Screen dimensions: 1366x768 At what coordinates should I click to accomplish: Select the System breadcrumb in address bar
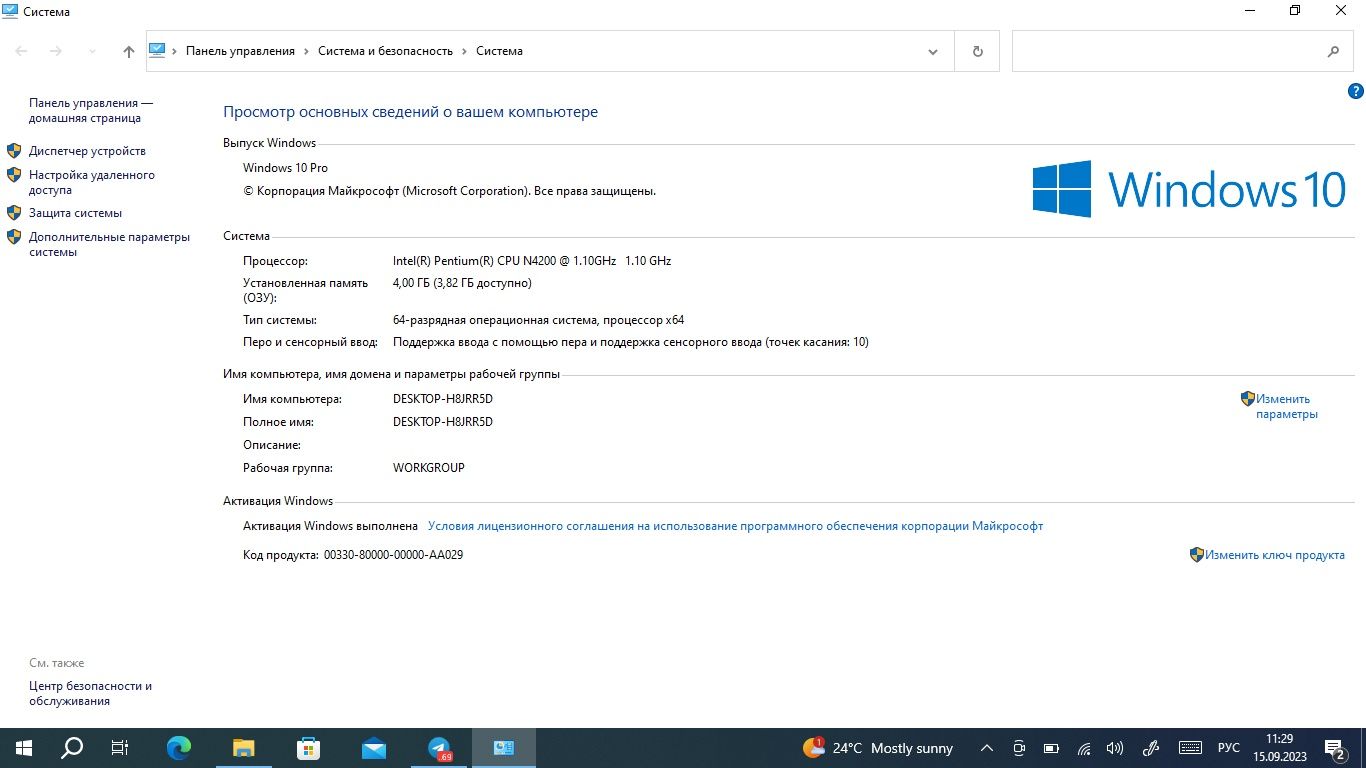point(499,51)
